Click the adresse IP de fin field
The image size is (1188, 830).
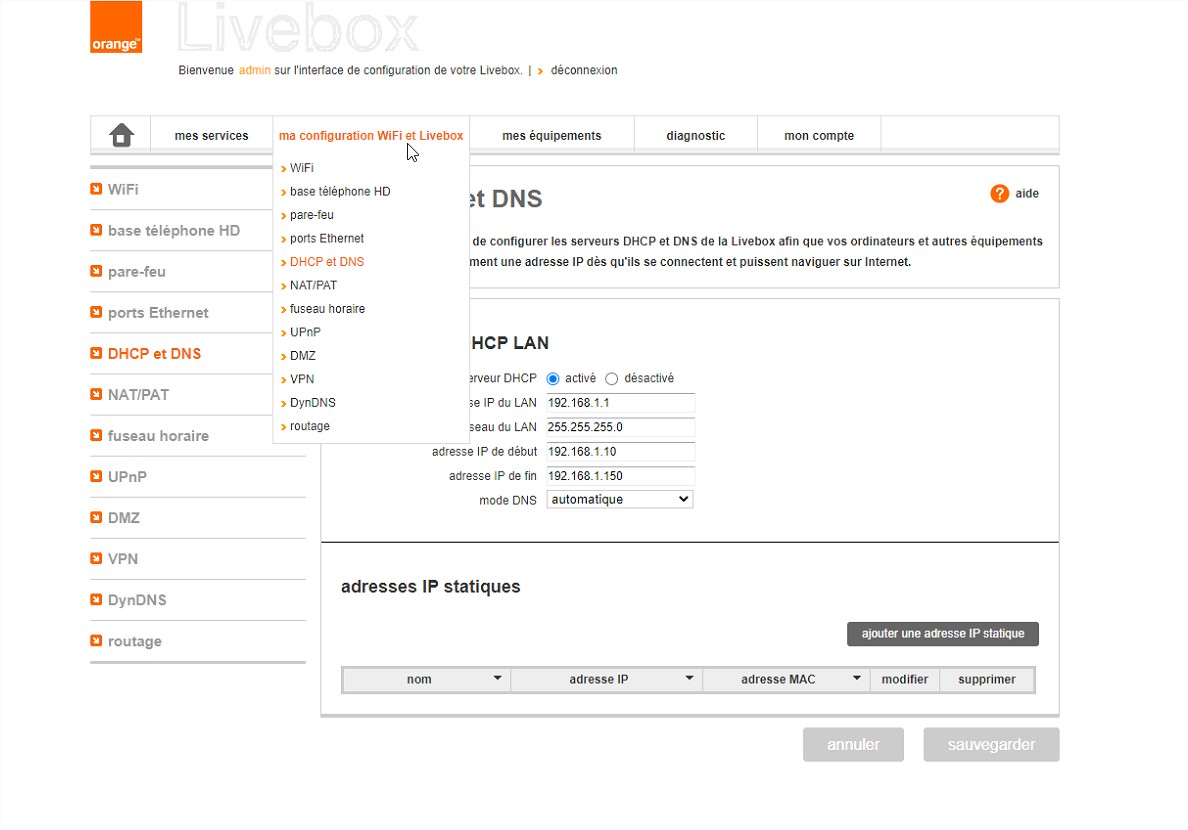coord(621,475)
